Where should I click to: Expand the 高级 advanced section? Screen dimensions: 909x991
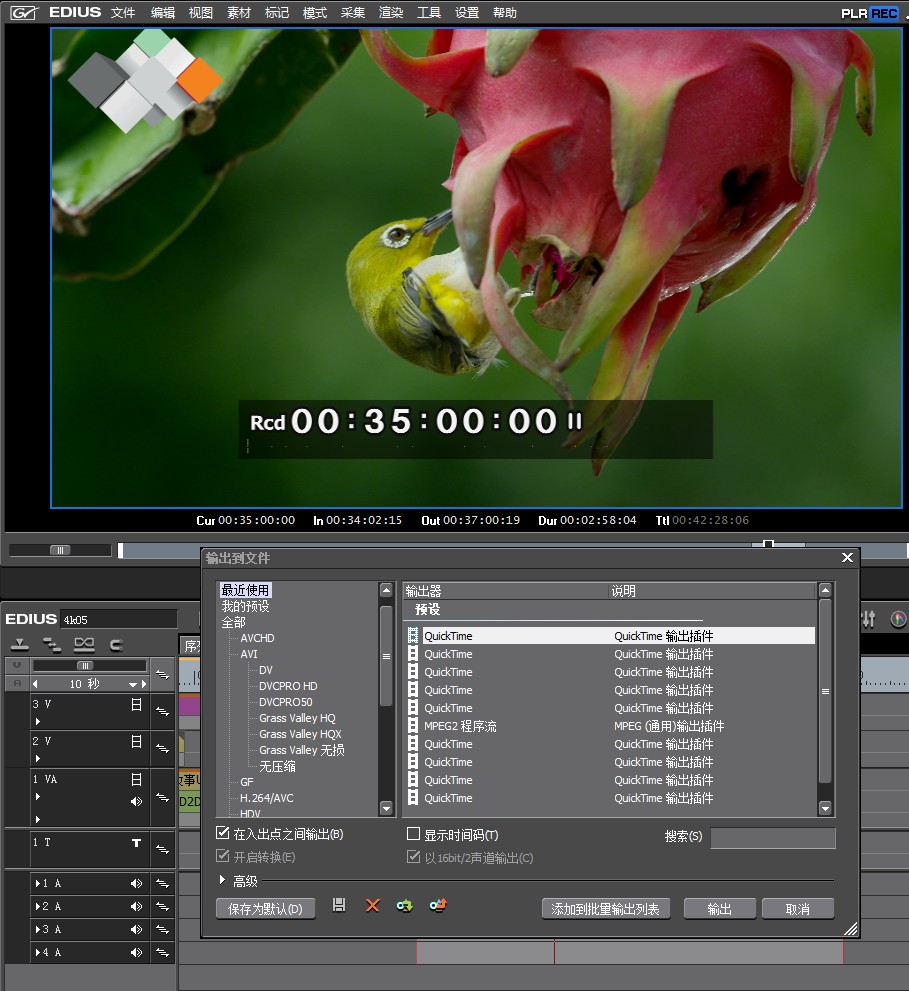point(222,880)
